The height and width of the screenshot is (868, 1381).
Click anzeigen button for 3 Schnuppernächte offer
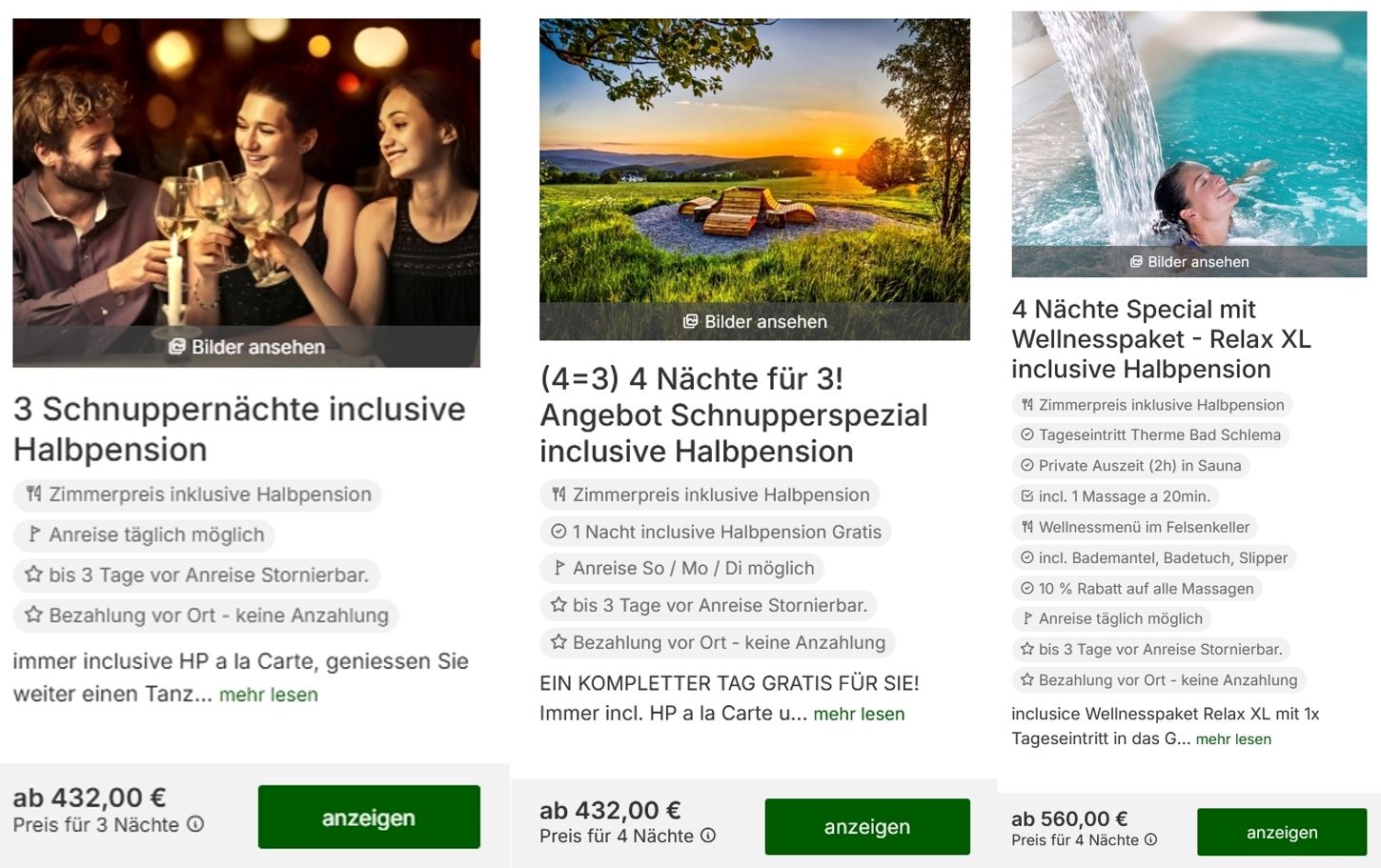(369, 818)
